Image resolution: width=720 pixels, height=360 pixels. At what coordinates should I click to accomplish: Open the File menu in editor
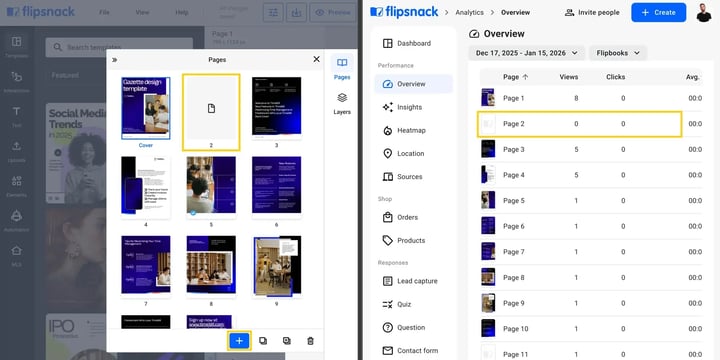tap(104, 12)
